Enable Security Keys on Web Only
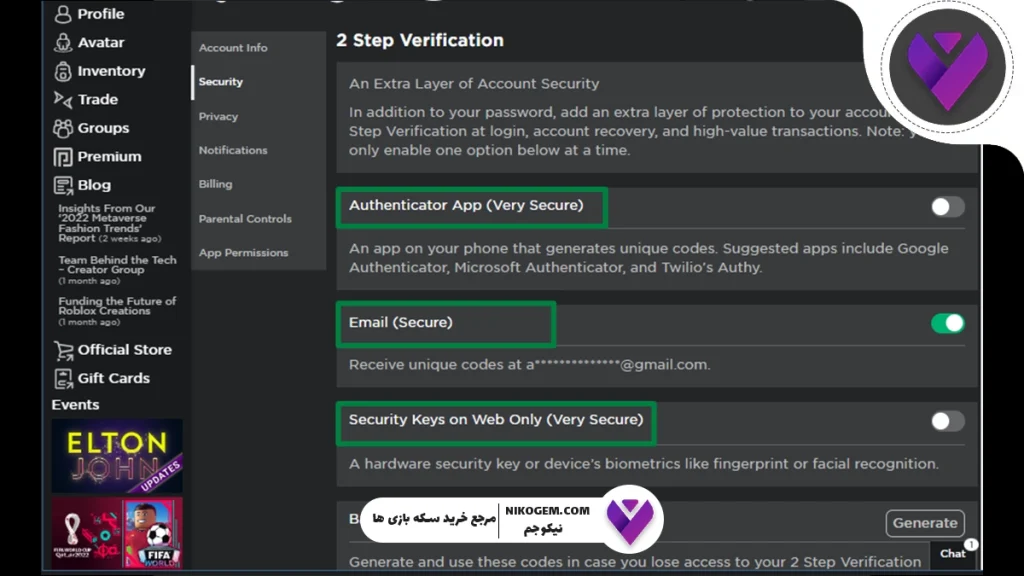This screenshot has width=1024, height=576. pos(946,421)
